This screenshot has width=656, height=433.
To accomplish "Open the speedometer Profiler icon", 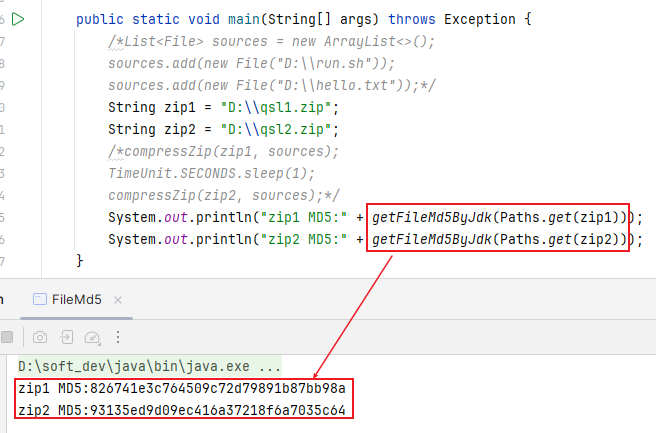I will click(x=92, y=337).
